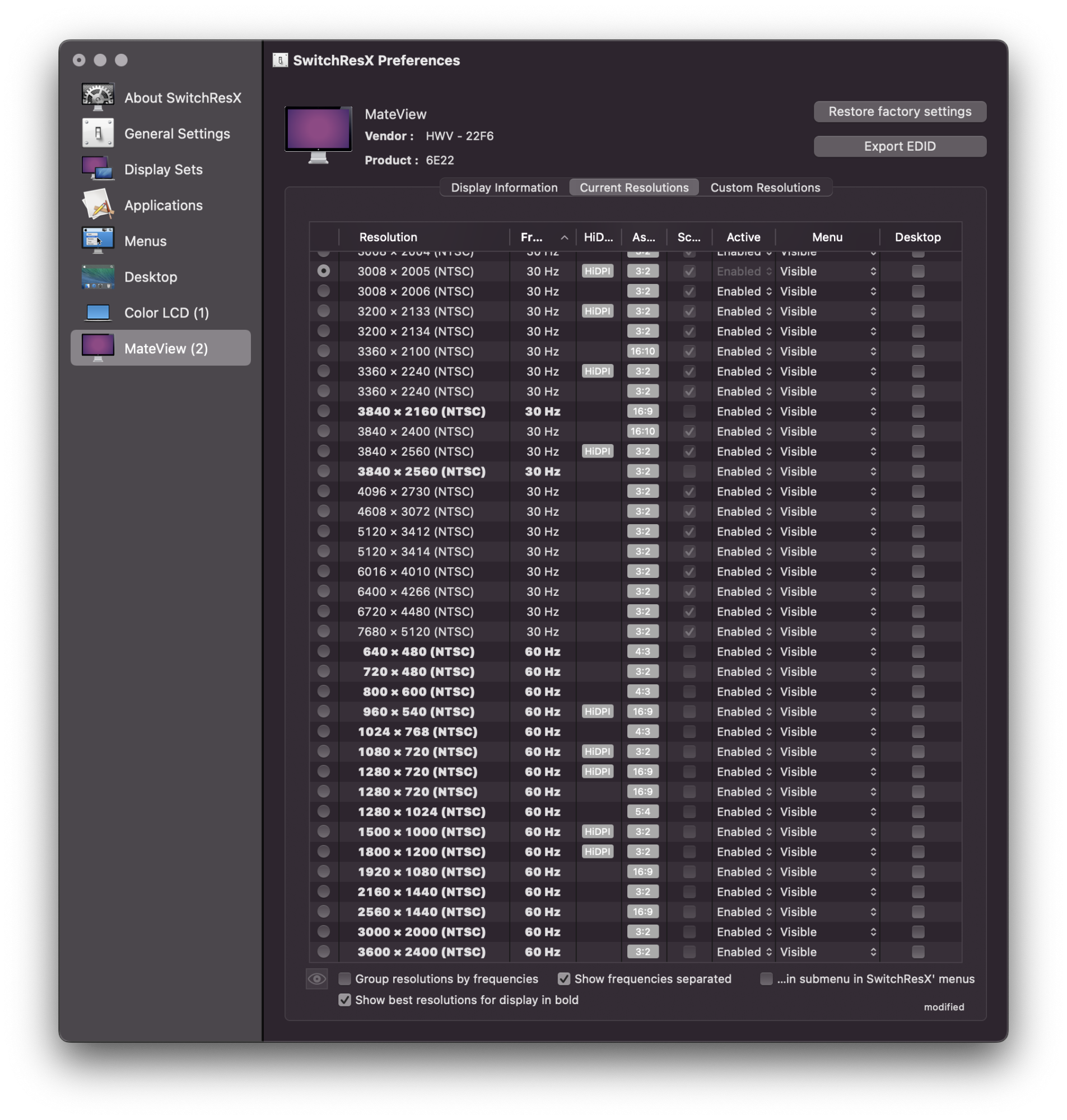Viewport: 1067px width, 1120px height.
Task: Select the radio button for 3008 × 2006
Action: (324, 291)
